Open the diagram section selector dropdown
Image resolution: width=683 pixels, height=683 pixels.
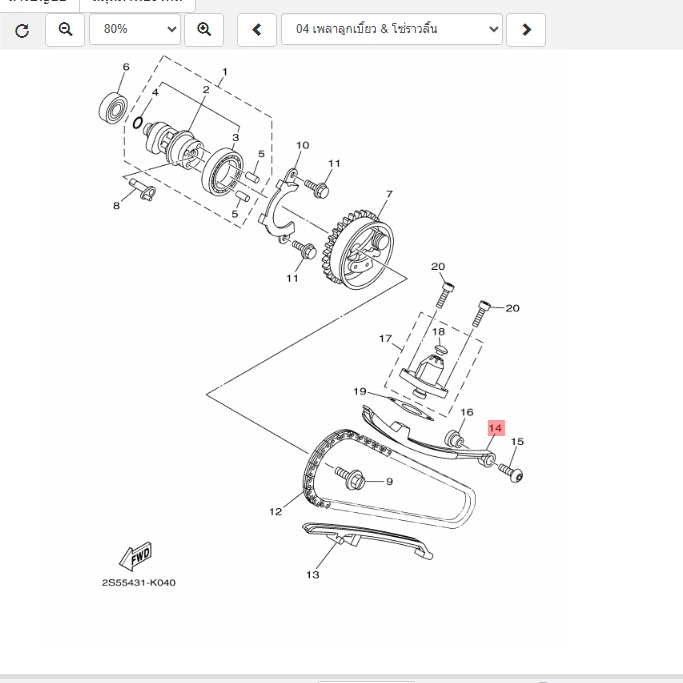click(392, 29)
